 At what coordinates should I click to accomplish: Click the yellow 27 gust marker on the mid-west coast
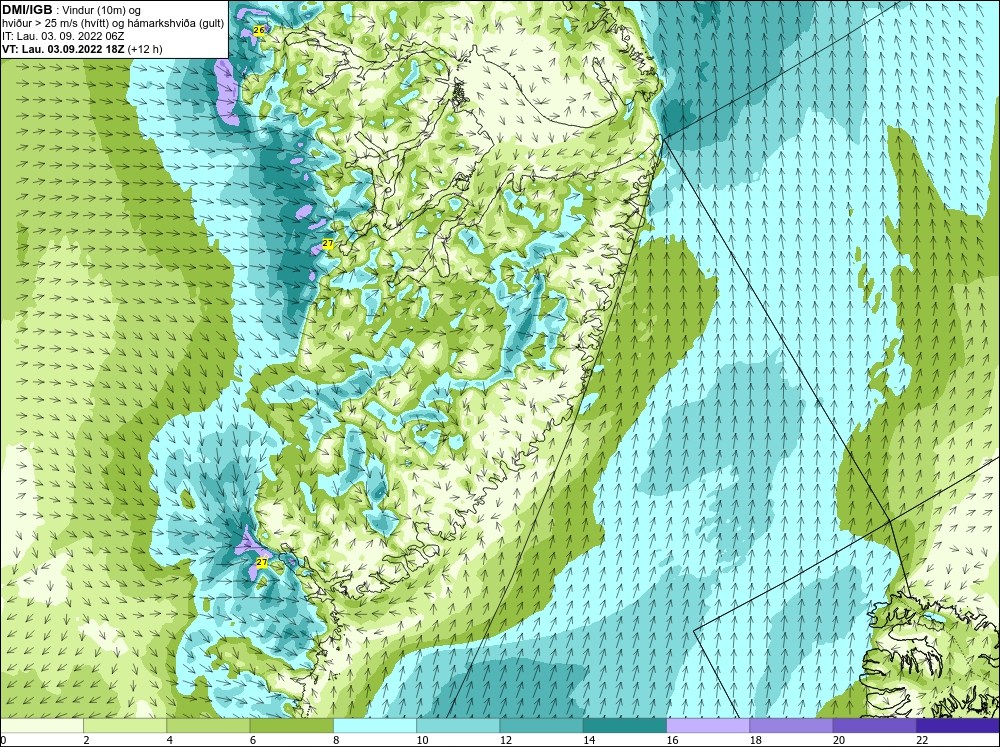(x=328, y=244)
